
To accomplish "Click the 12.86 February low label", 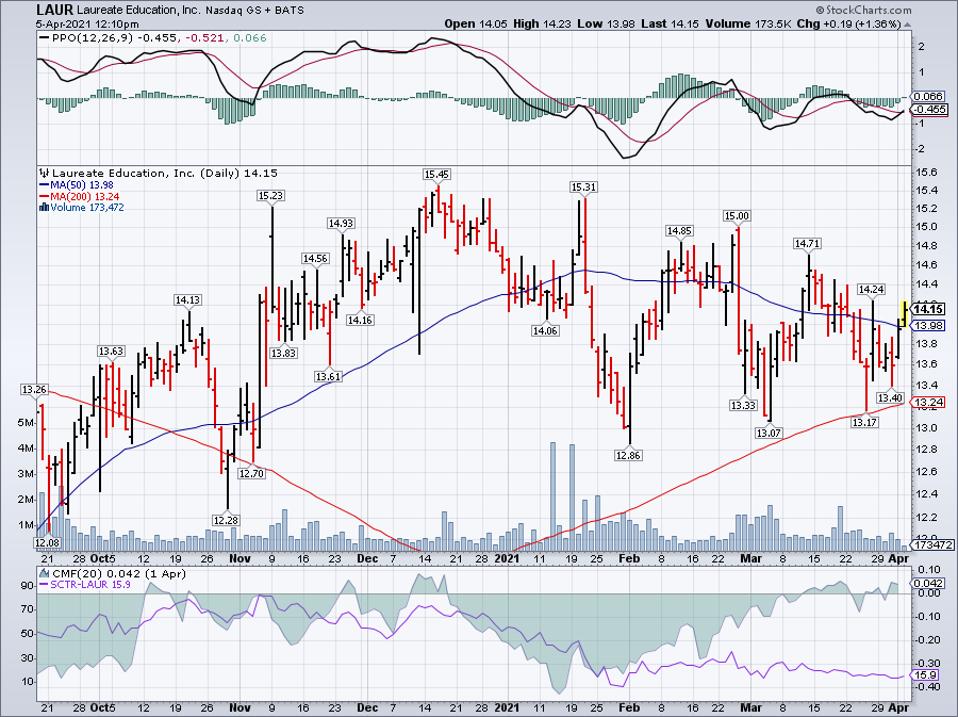I will click(x=629, y=455).
